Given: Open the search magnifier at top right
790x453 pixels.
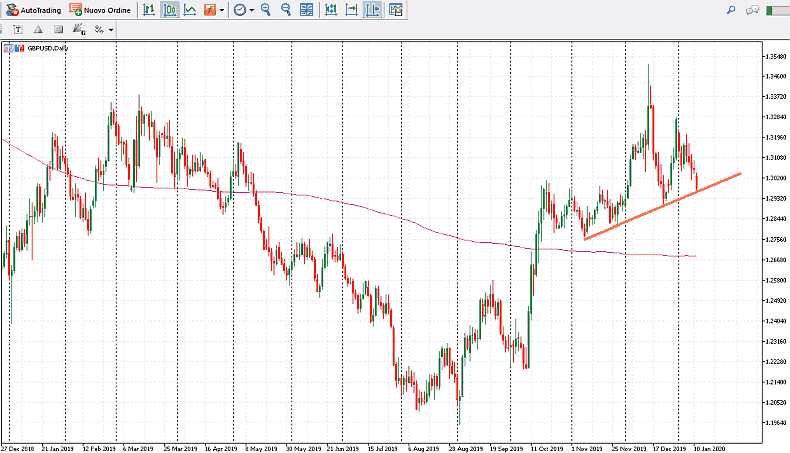Looking at the screenshot, I should point(731,10).
